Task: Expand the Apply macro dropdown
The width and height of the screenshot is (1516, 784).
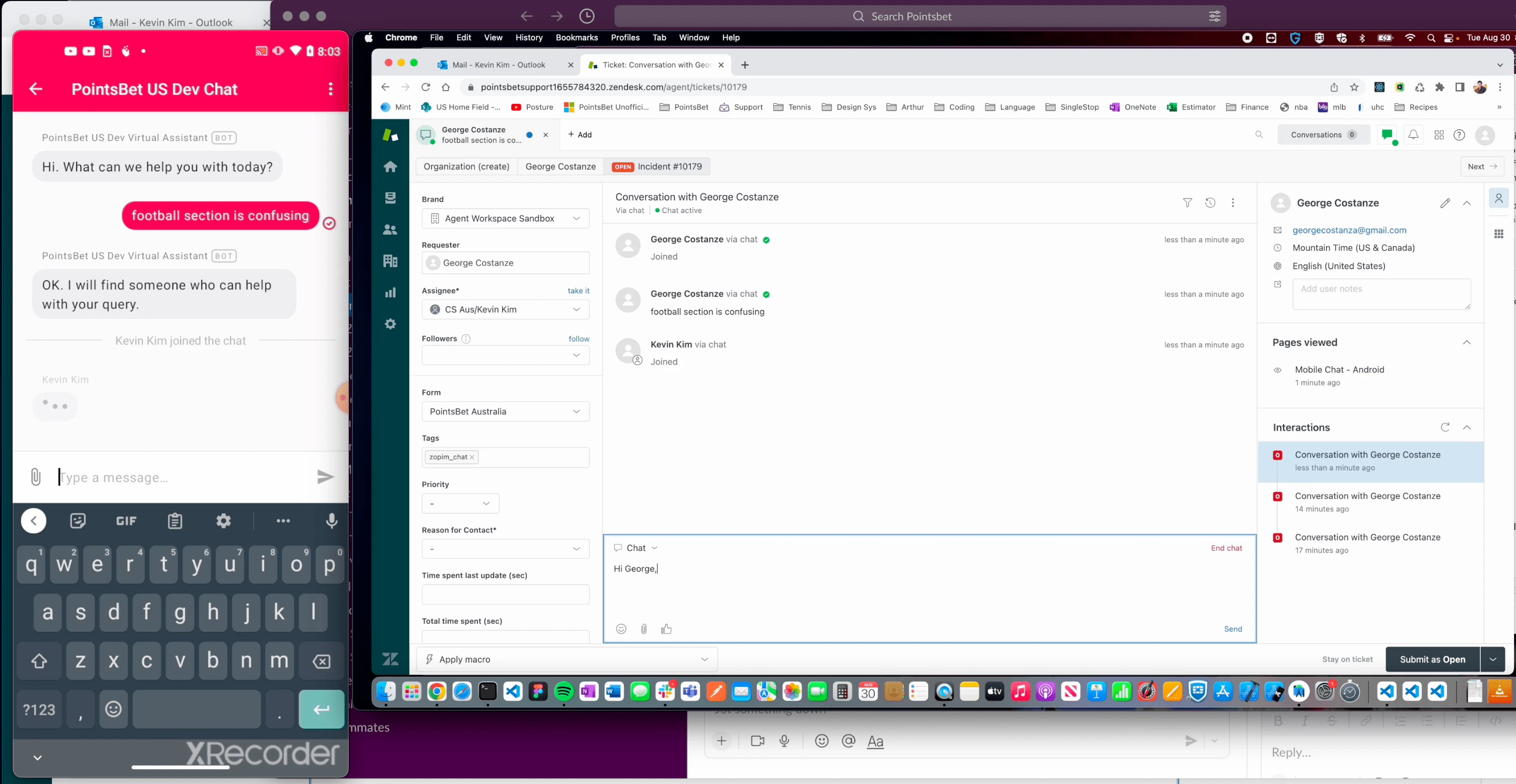Action: tap(705, 659)
